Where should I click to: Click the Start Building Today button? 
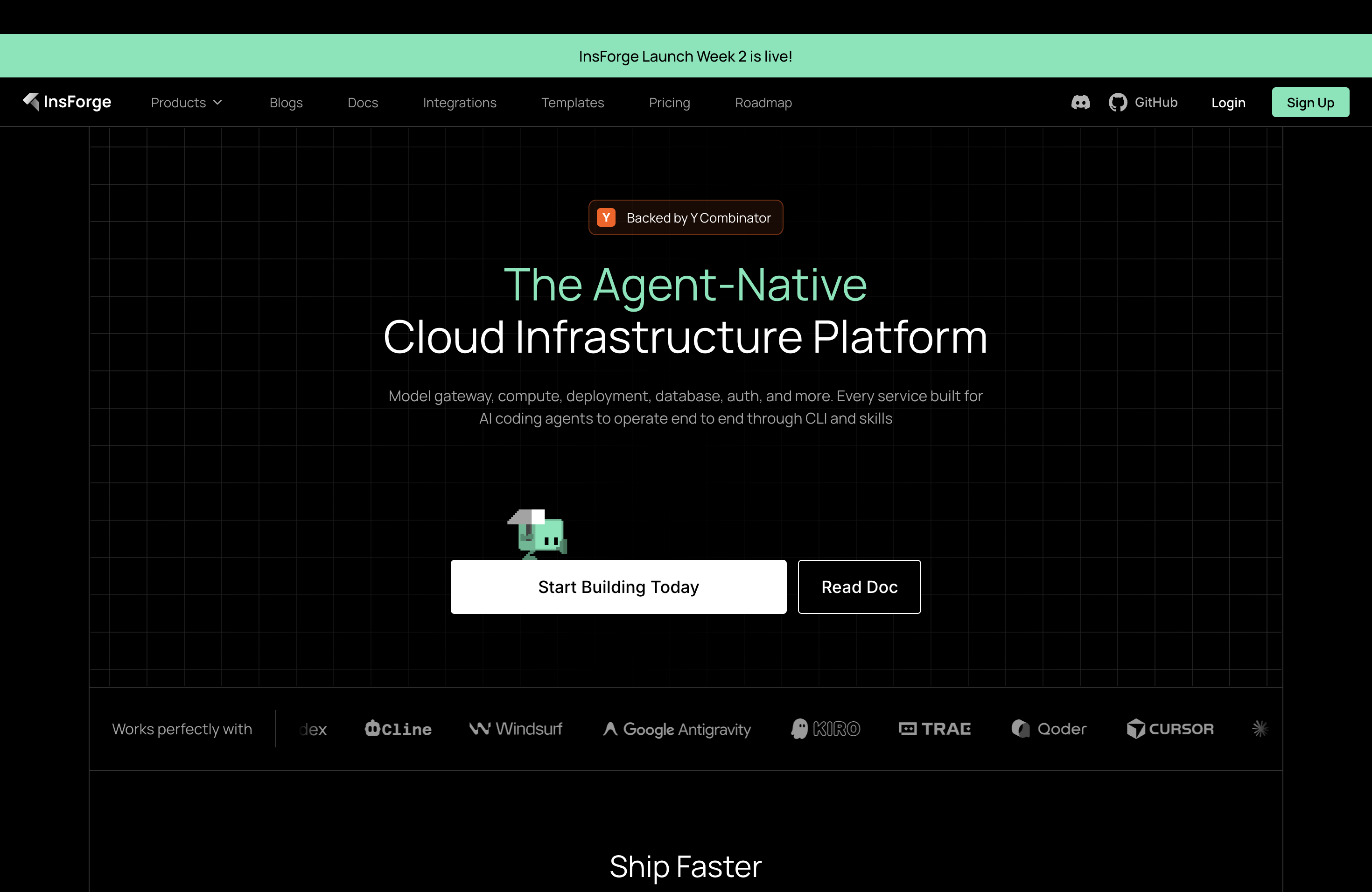pos(618,586)
